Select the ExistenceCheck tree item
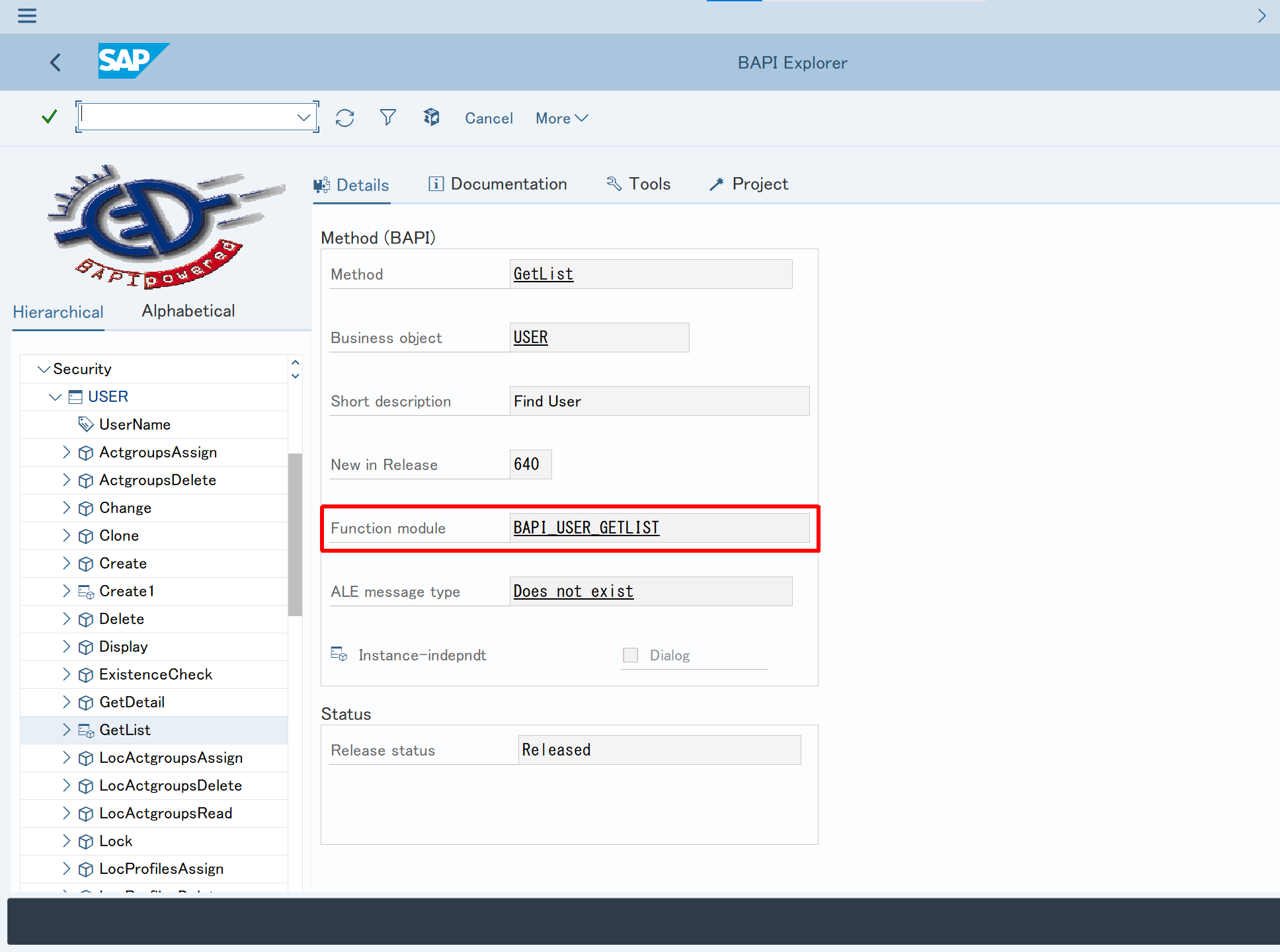The image size is (1280, 952). click(155, 674)
